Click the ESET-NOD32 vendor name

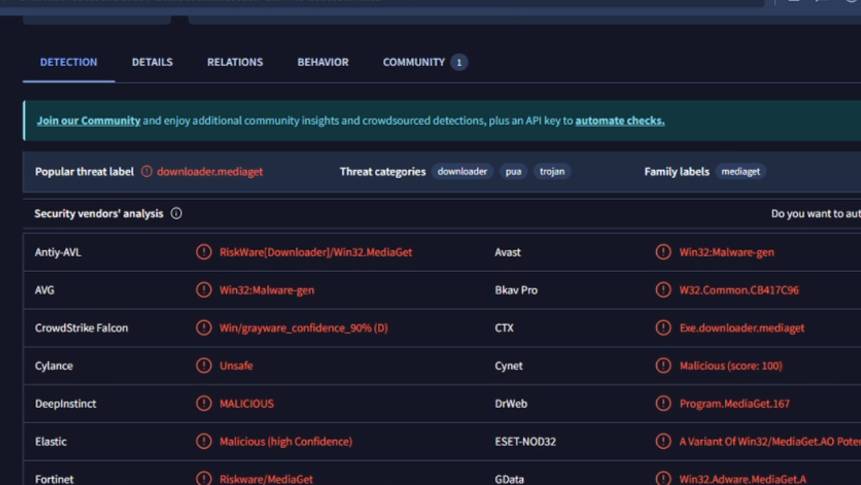525,442
